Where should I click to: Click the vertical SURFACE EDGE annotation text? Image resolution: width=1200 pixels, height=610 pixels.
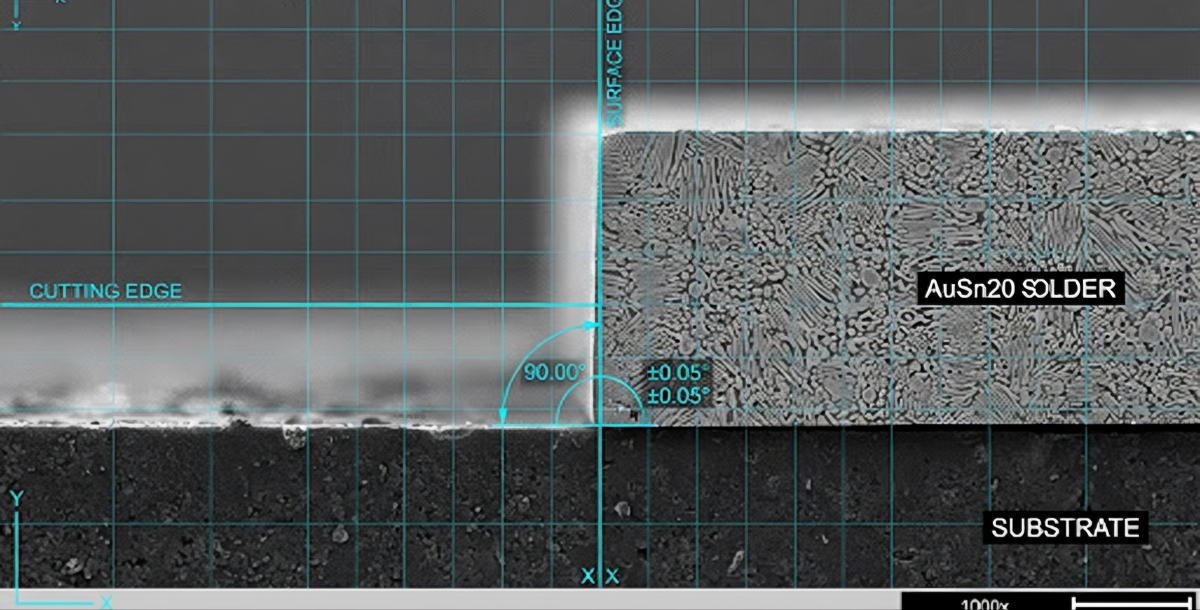pos(615,64)
